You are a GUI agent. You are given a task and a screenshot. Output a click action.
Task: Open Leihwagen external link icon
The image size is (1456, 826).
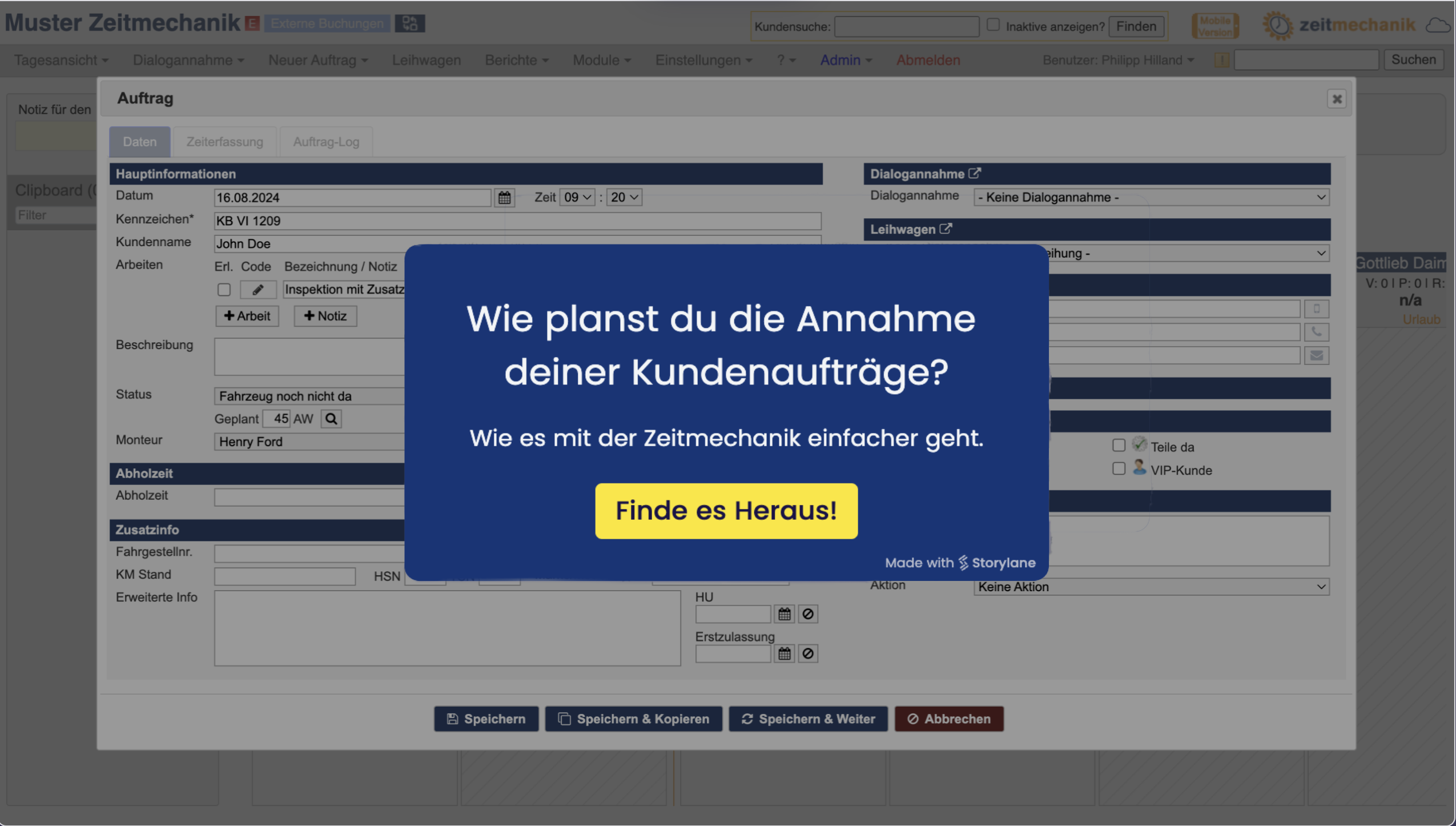coord(946,228)
